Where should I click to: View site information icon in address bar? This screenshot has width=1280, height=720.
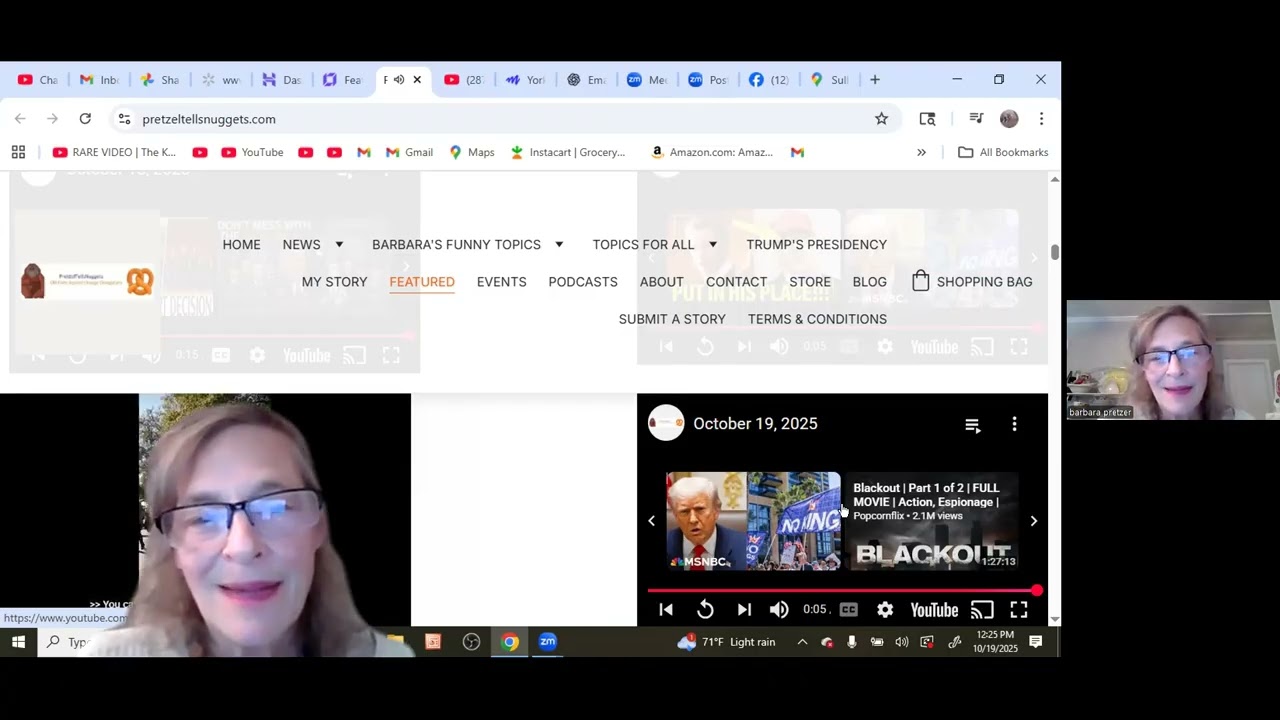[124, 119]
